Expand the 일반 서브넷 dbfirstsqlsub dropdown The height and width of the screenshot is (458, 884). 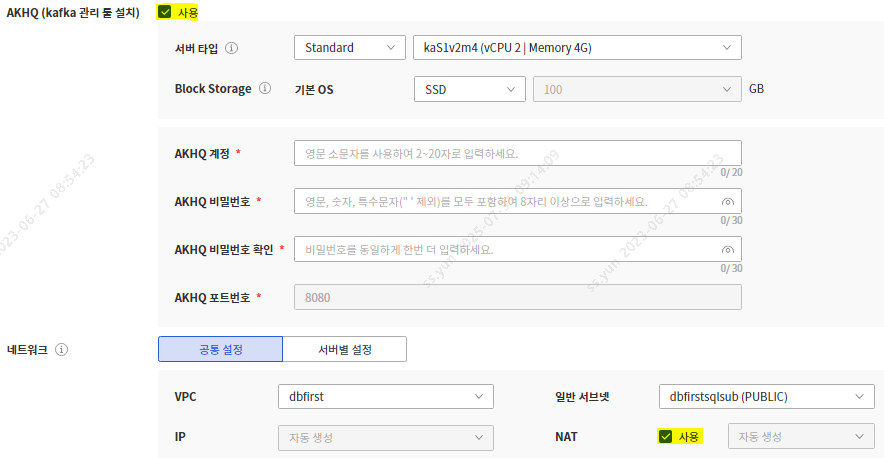tap(767, 397)
